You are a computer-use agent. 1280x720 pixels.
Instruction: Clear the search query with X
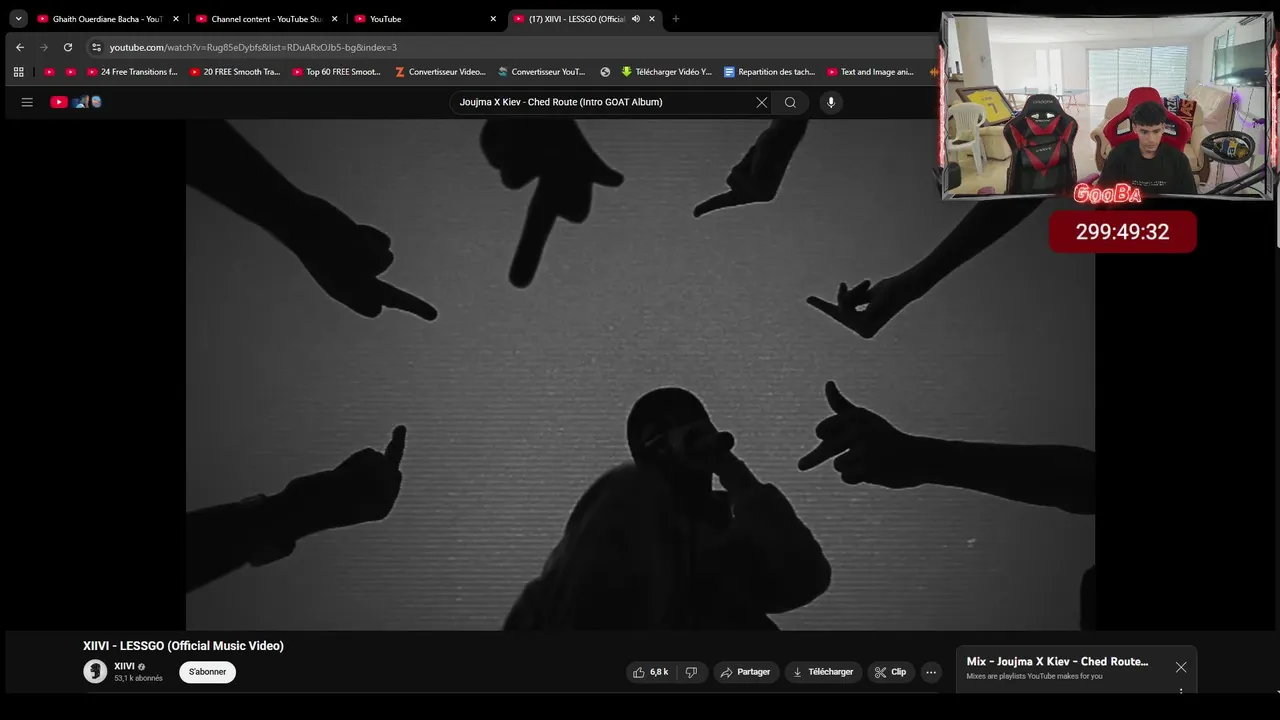point(762,102)
